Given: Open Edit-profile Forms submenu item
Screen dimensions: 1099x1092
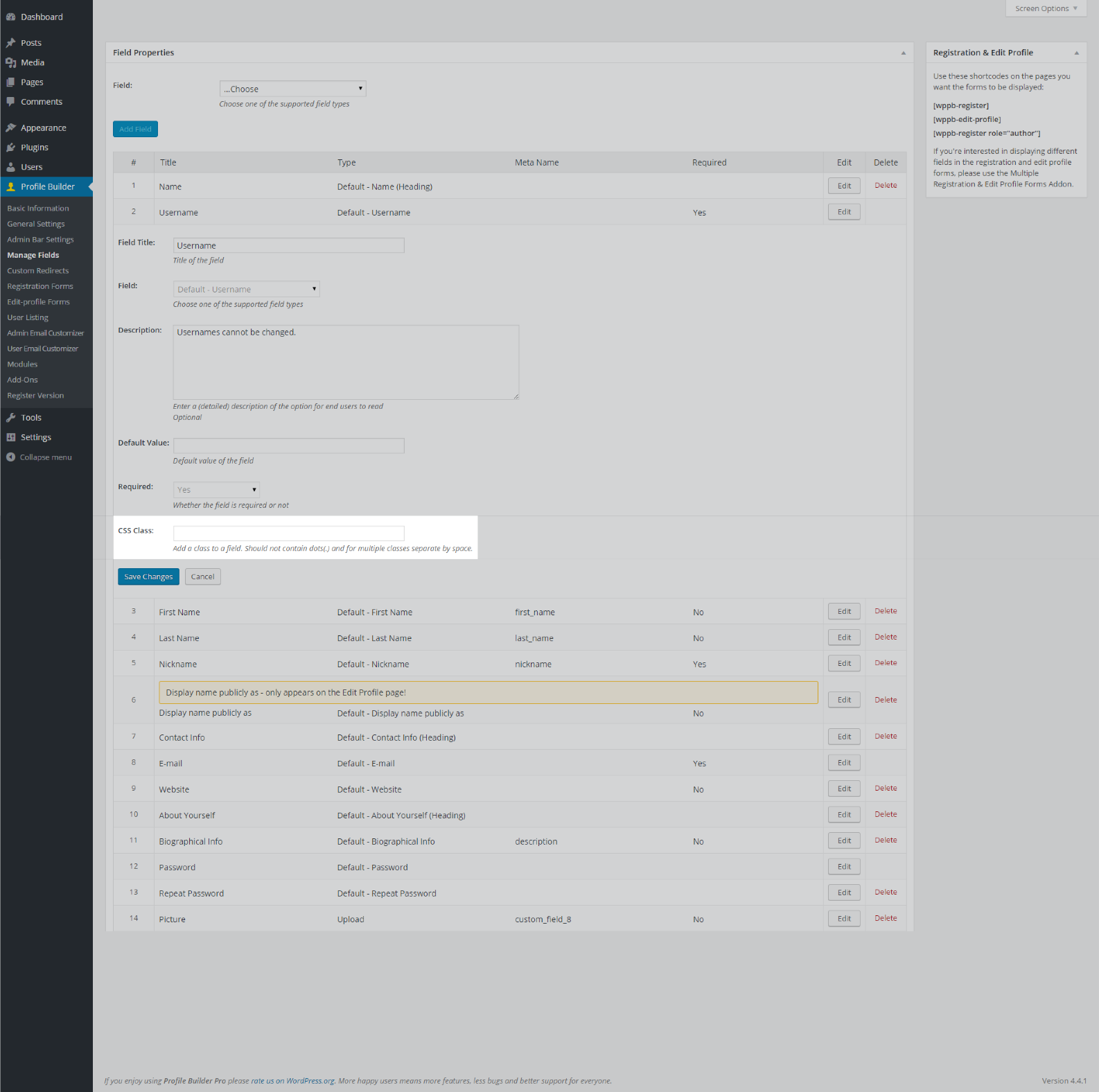Looking at the screenshot, I should (39, 302).
